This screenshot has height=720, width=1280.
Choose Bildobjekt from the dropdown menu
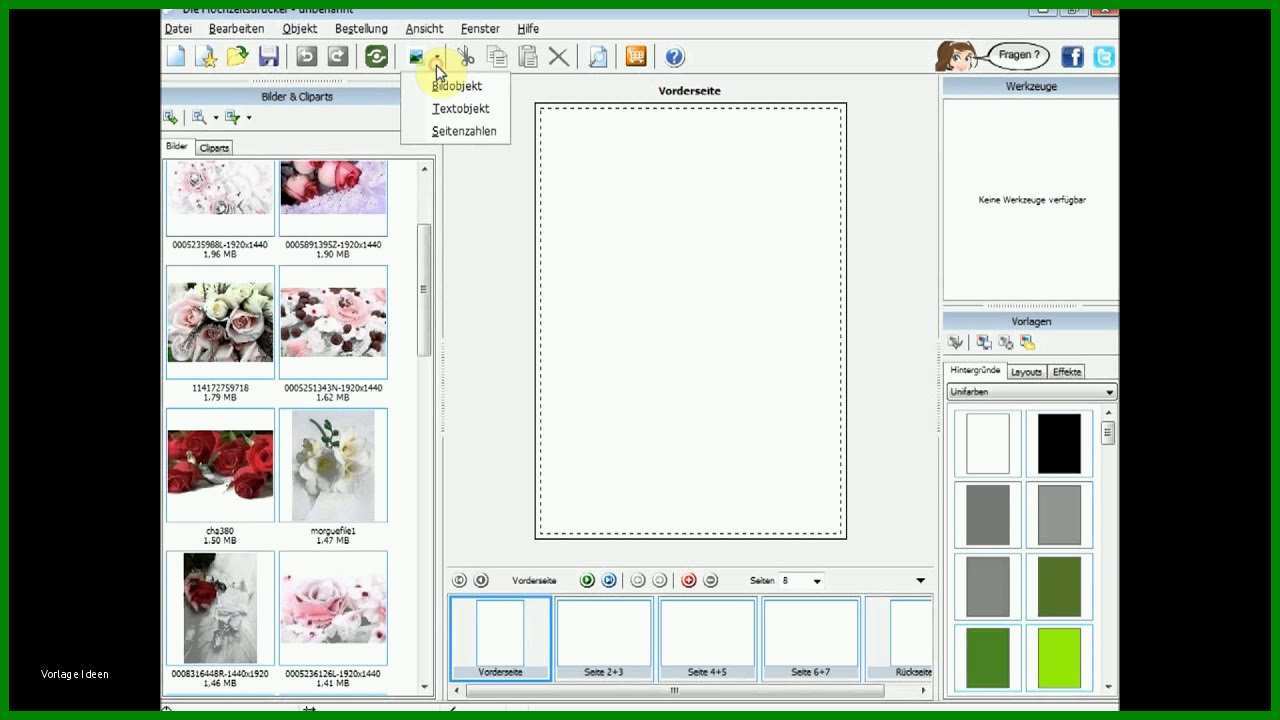456,86
